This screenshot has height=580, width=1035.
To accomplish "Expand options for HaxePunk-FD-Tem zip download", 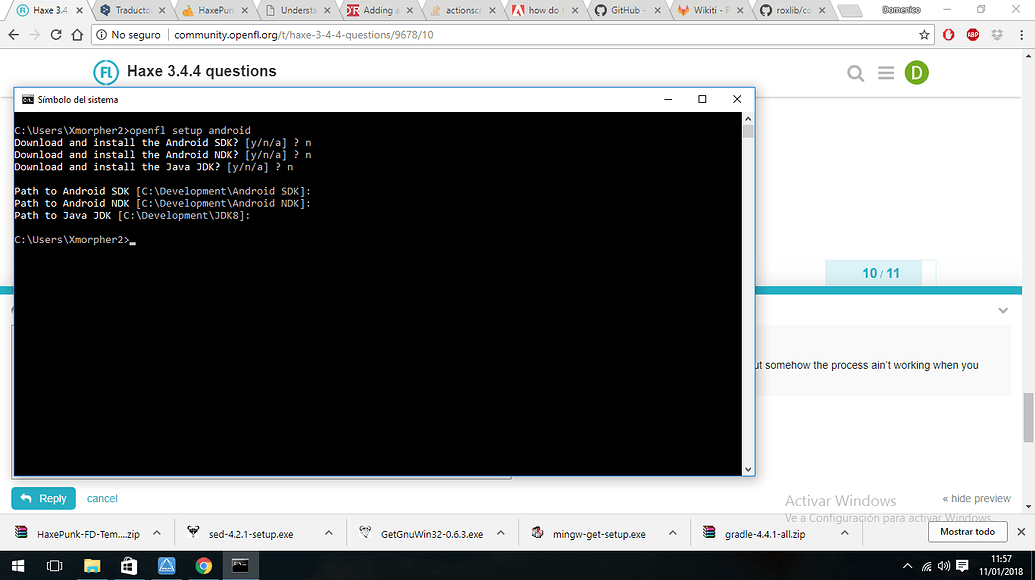I will point(157,533).
